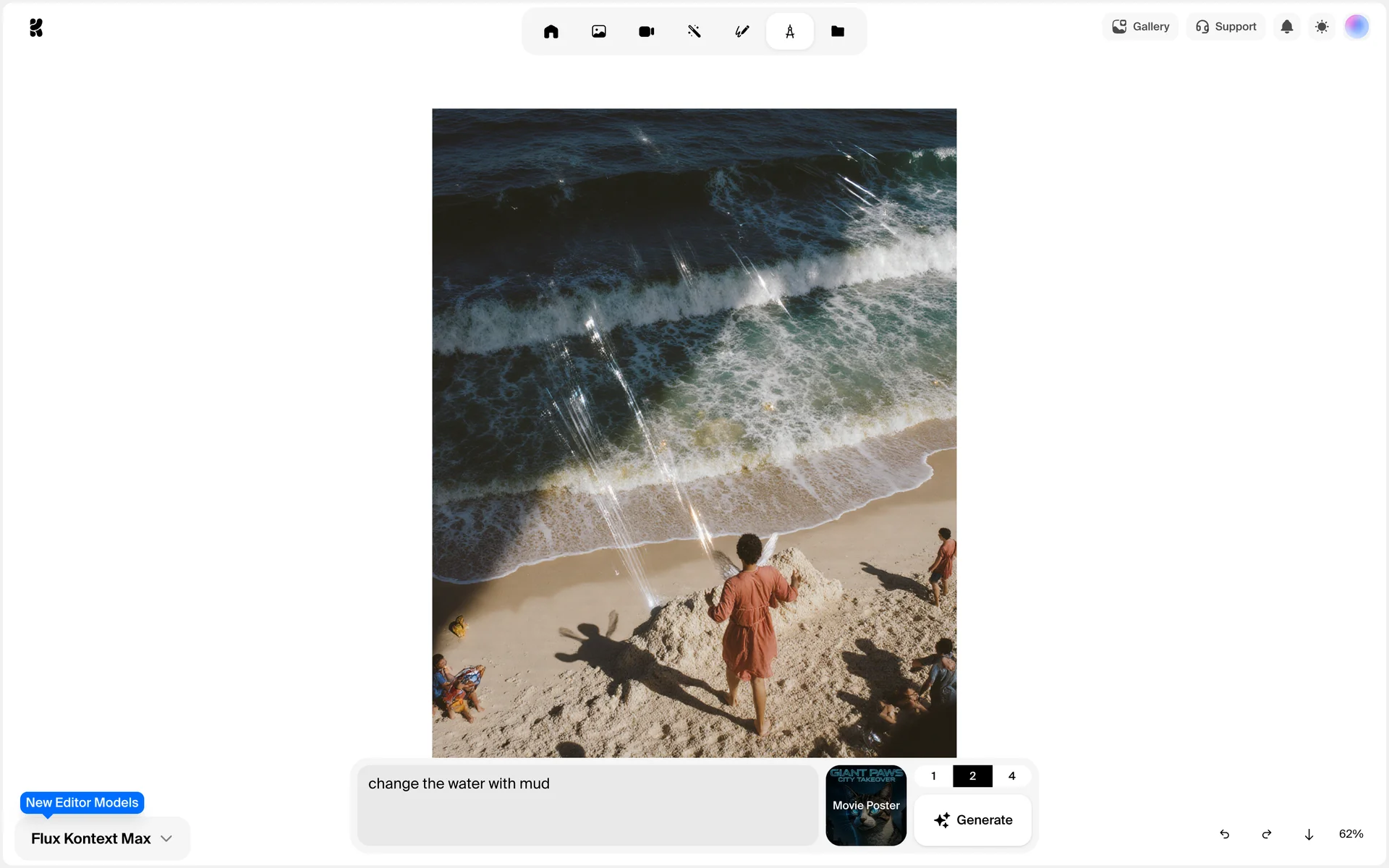Click the Support button
This screenshot has height=868, width=1389.
pyautogui.click(x=1226, y=27)
